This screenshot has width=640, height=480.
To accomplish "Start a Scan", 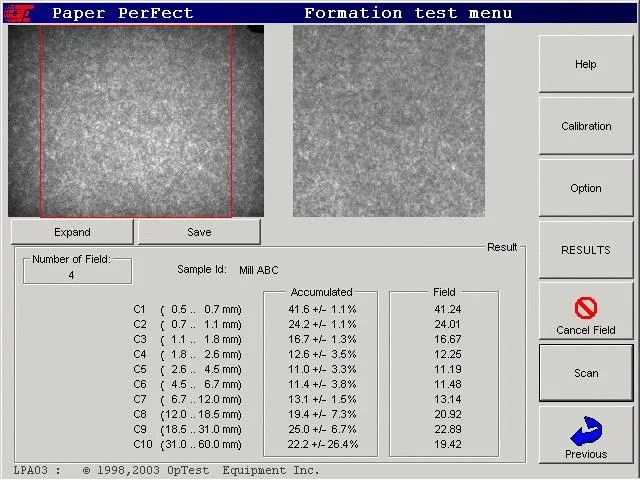I will (x=586, y=373).
